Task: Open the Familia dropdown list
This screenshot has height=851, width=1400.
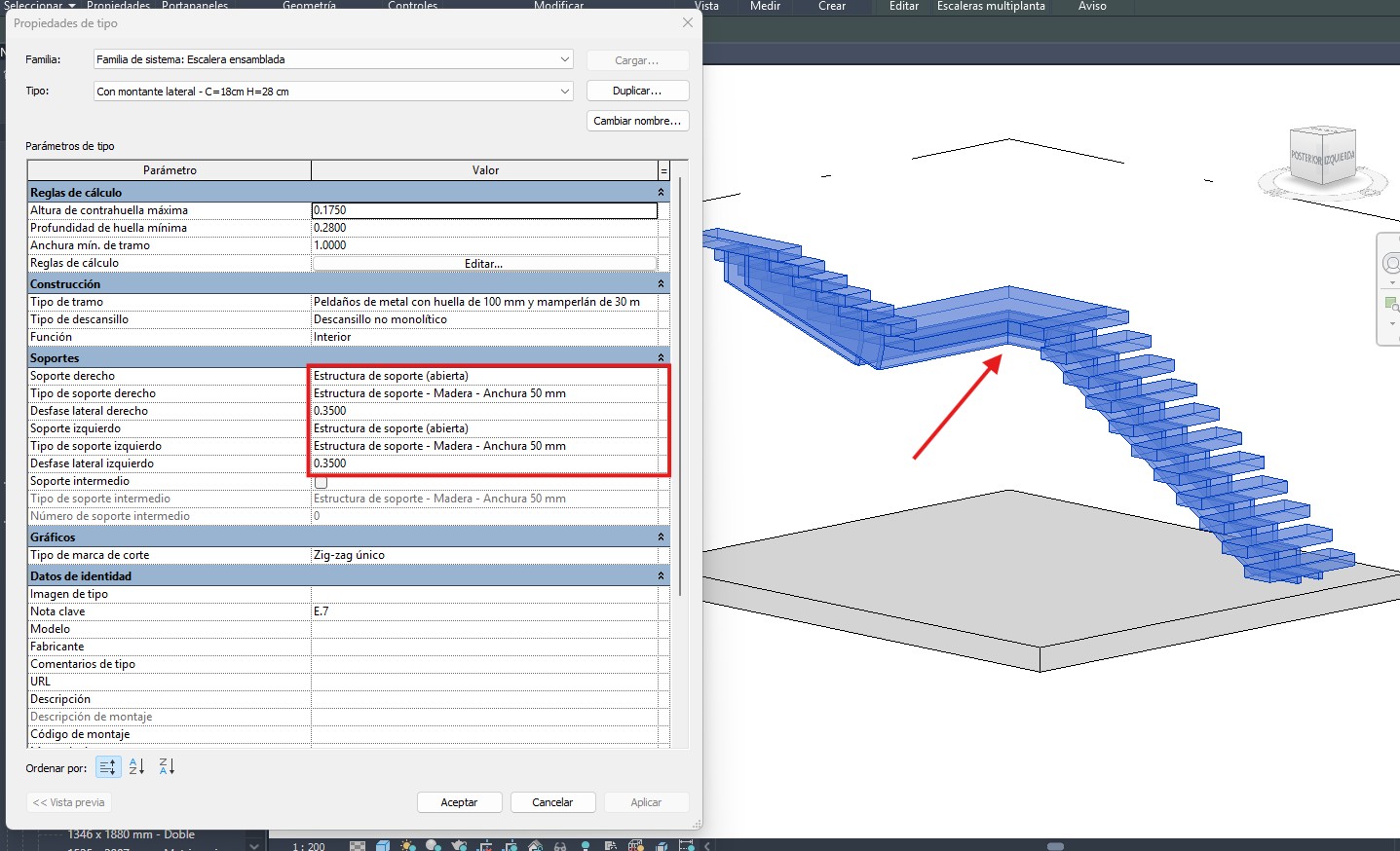Action: pyautogui.click(x=564, y=59)
